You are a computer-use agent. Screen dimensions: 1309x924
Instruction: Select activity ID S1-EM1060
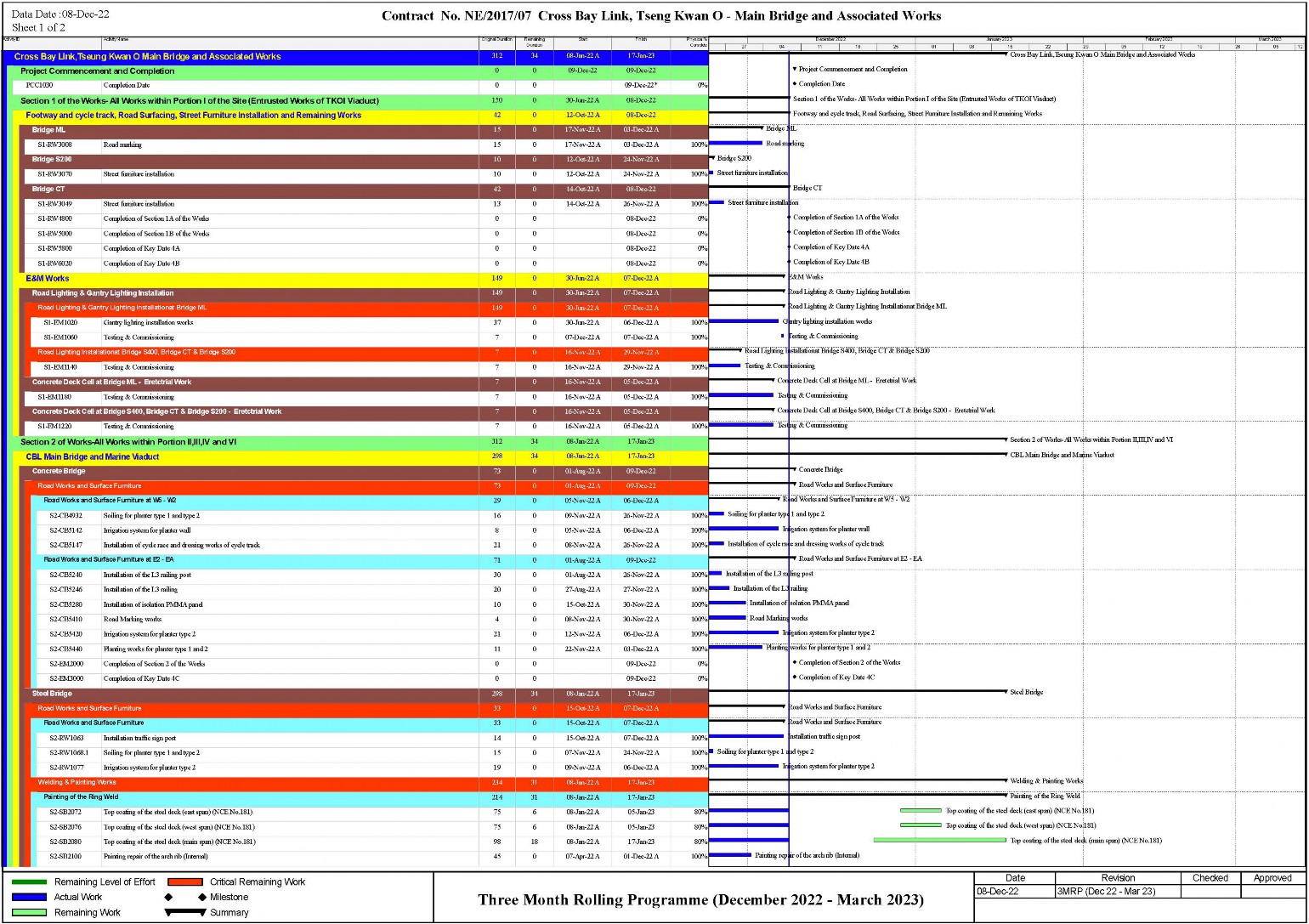click(60, 337)
